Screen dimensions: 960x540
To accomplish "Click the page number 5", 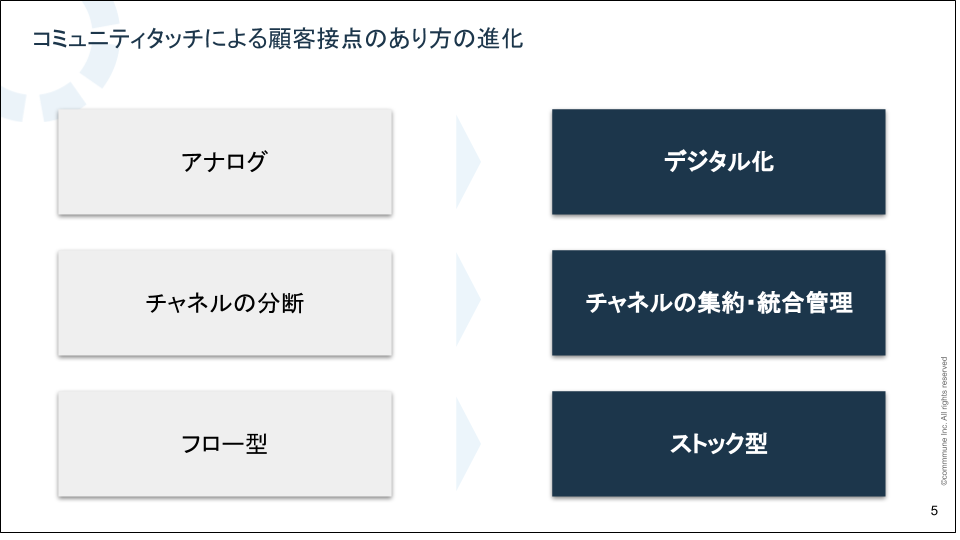I will [x=934, y=511].
